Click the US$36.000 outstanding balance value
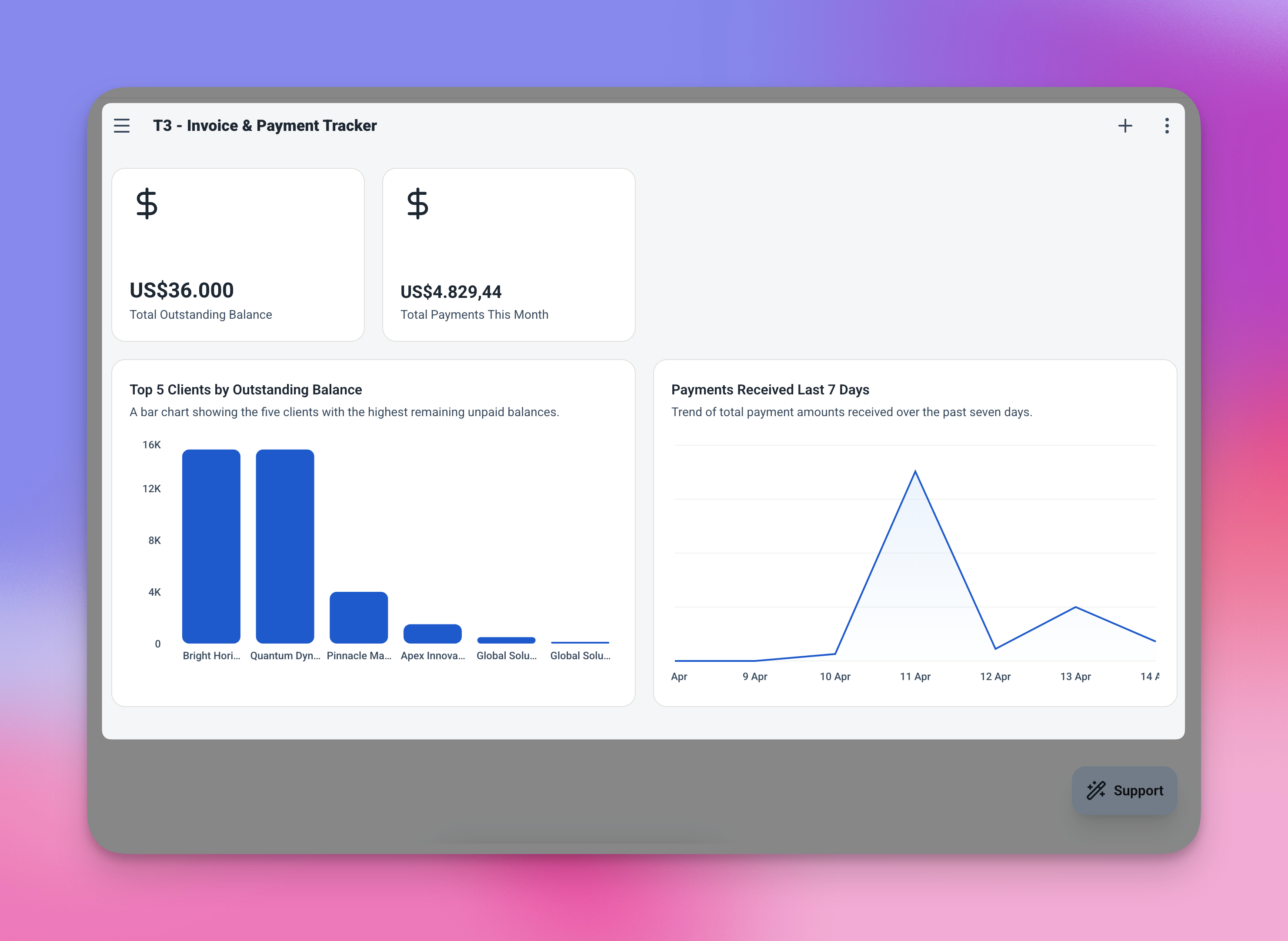 coord(182,290)
